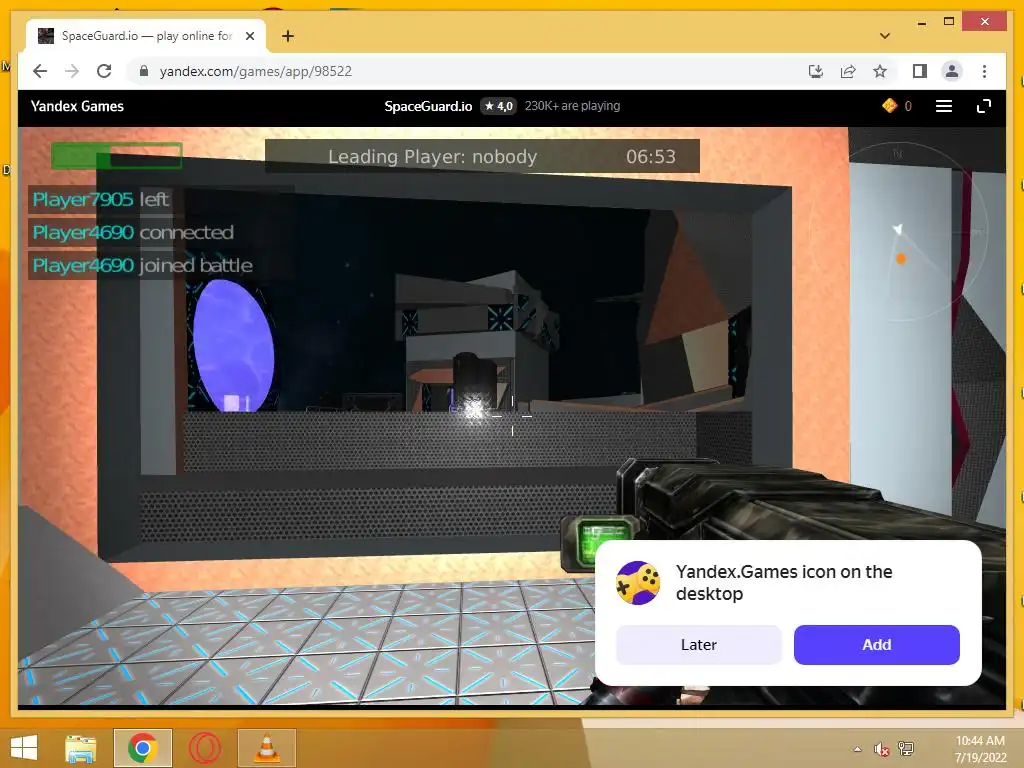This screenshot has width=1024, height=768.
Task: Click the orange coin balance icon
Action: pyautogui.click(x=889, y=106)
